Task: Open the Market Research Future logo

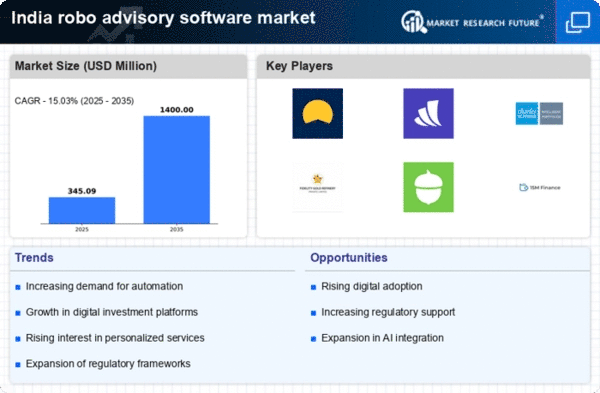Action: click(472, 22)
